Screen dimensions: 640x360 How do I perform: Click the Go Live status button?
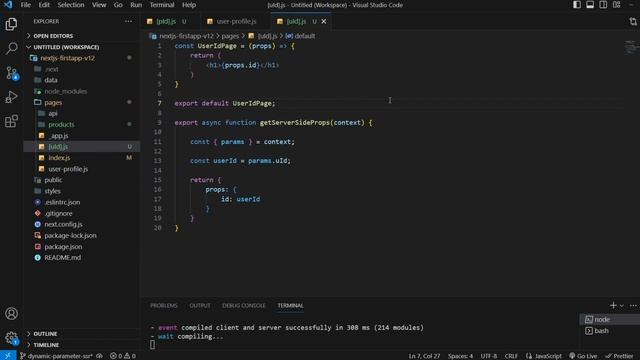click(583, 356)
